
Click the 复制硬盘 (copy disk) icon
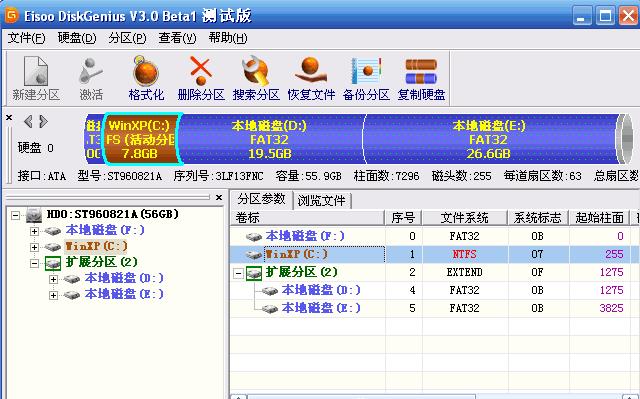(x=421, y=78)
